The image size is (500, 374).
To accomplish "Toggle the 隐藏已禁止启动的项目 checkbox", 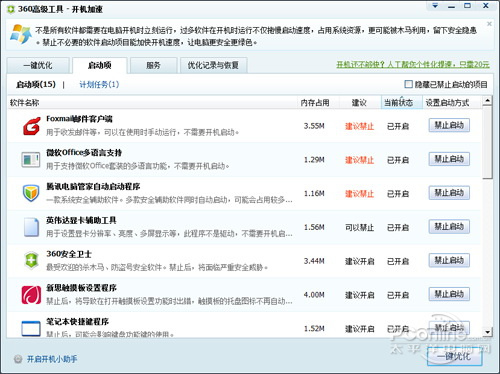I will pos(408,84).
